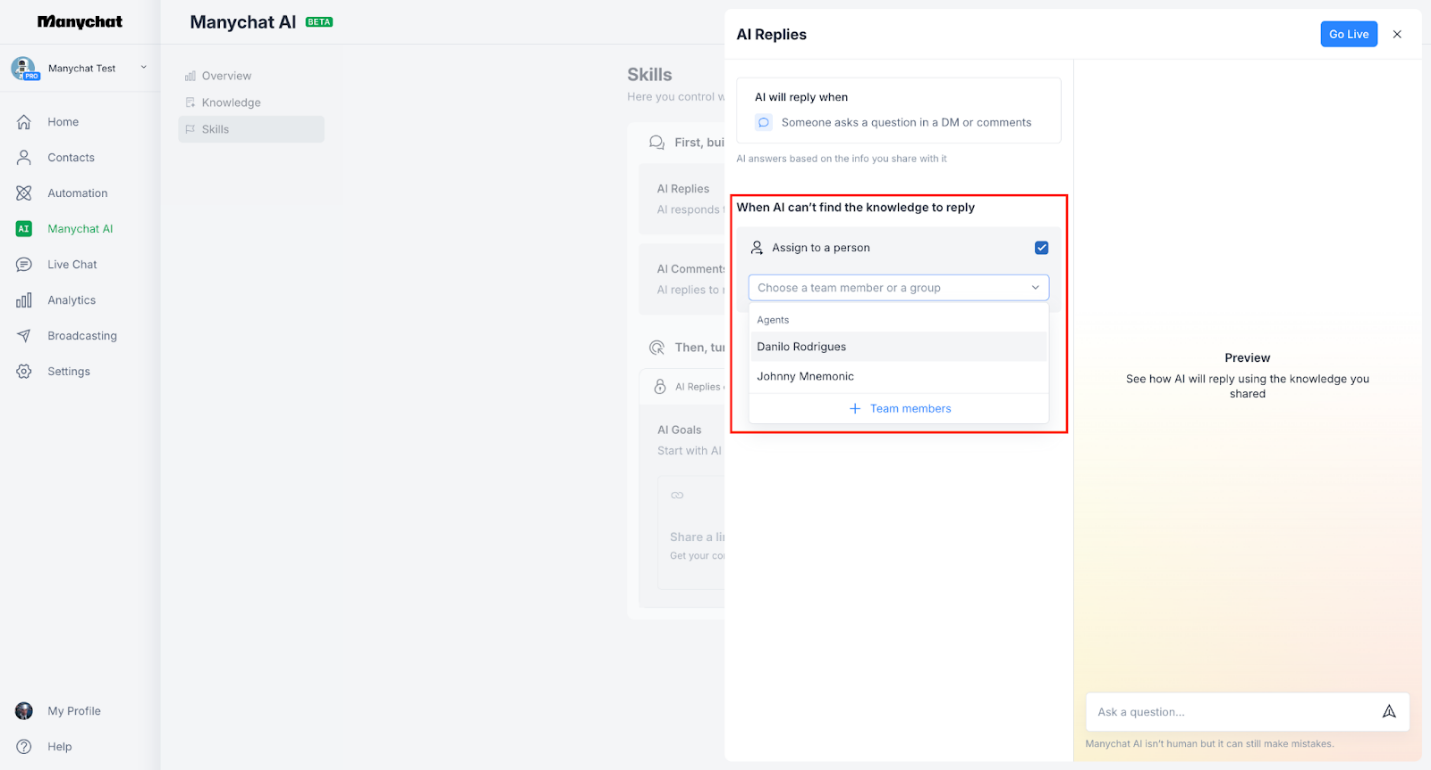Switch to the Overview tab

225,75
